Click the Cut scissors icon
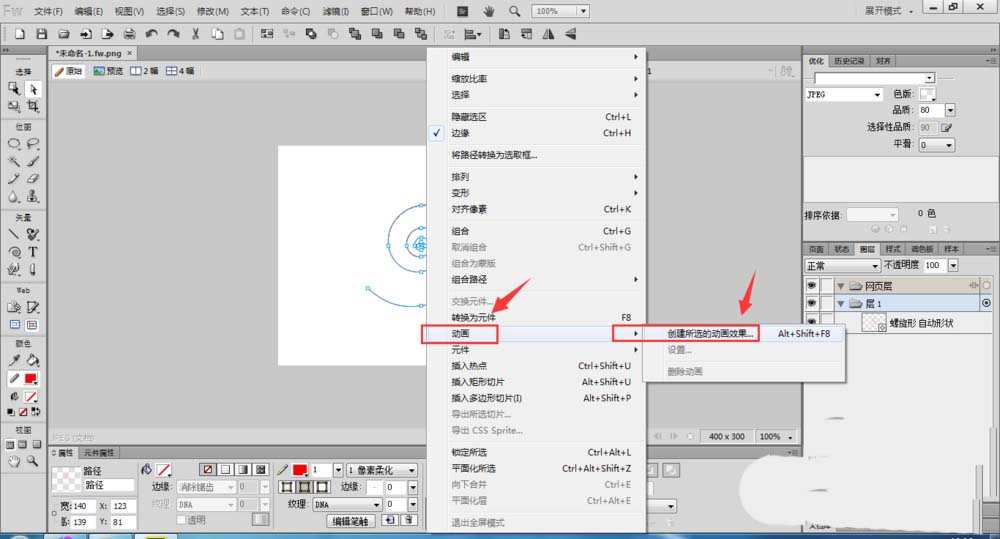The width and height of the screenshot is (1000, 539). tap(196, 34)
